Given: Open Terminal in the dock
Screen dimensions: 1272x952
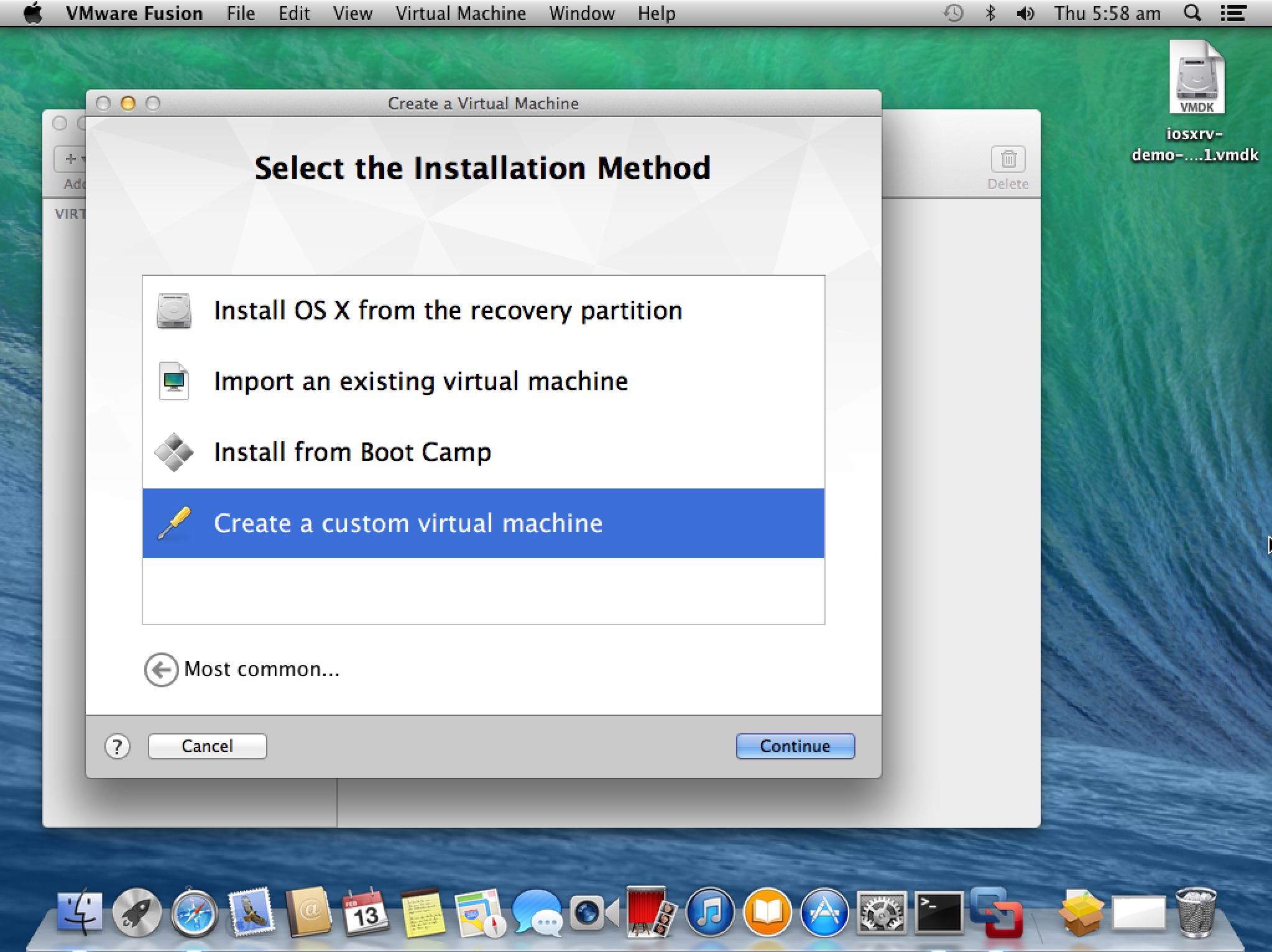Looking at the screenshot, I should tap(939, 913).
